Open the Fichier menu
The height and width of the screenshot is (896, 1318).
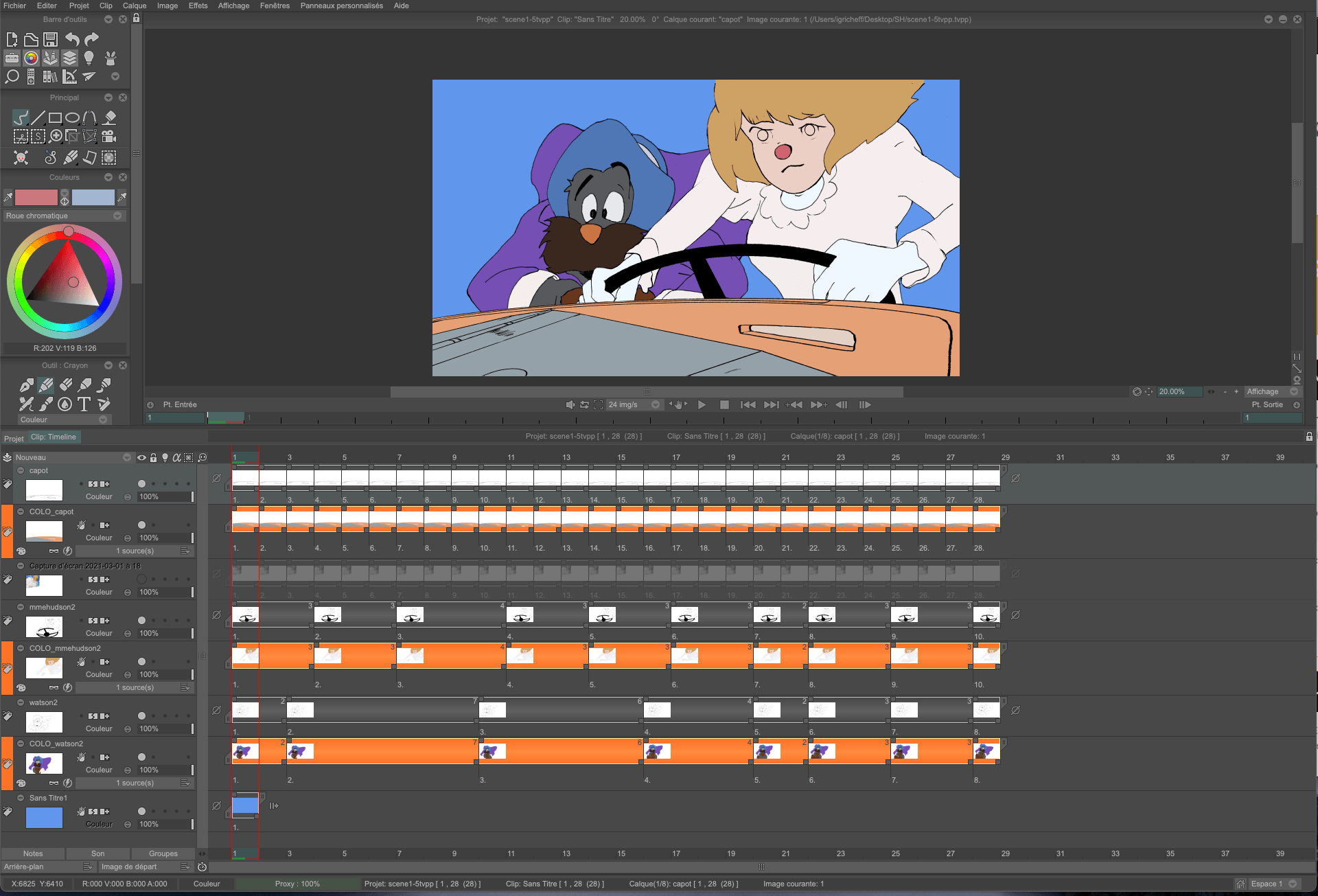tap(15, 5)
